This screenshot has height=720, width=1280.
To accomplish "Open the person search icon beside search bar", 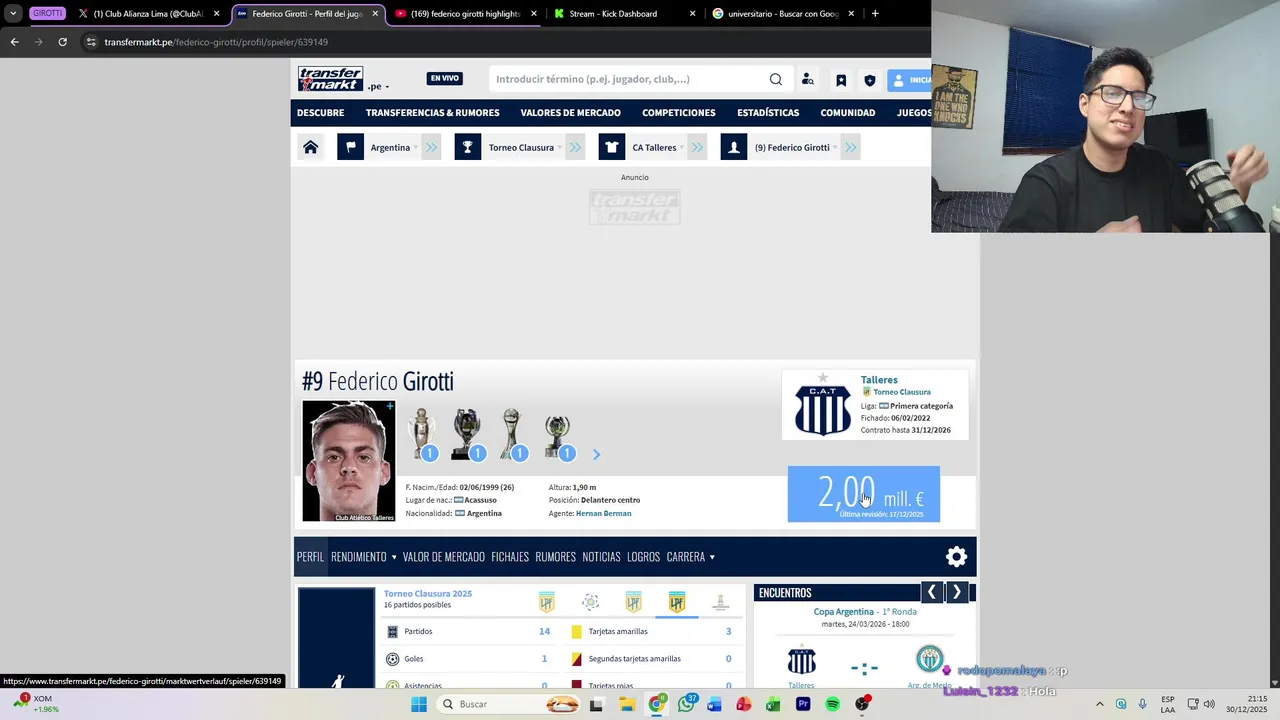I will point(807,80).
